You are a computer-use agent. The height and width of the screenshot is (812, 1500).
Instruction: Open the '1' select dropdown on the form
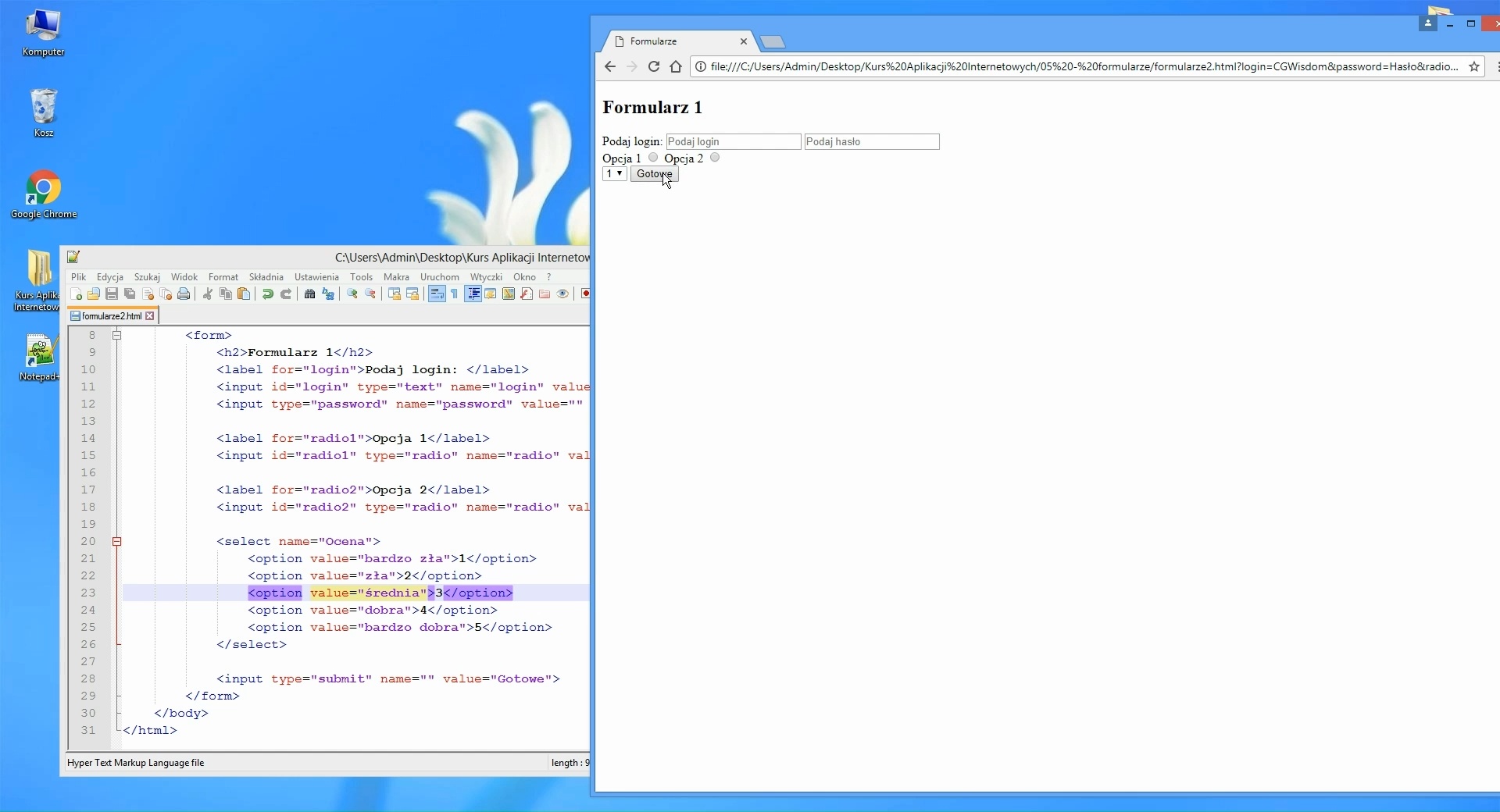coord(614,173)
